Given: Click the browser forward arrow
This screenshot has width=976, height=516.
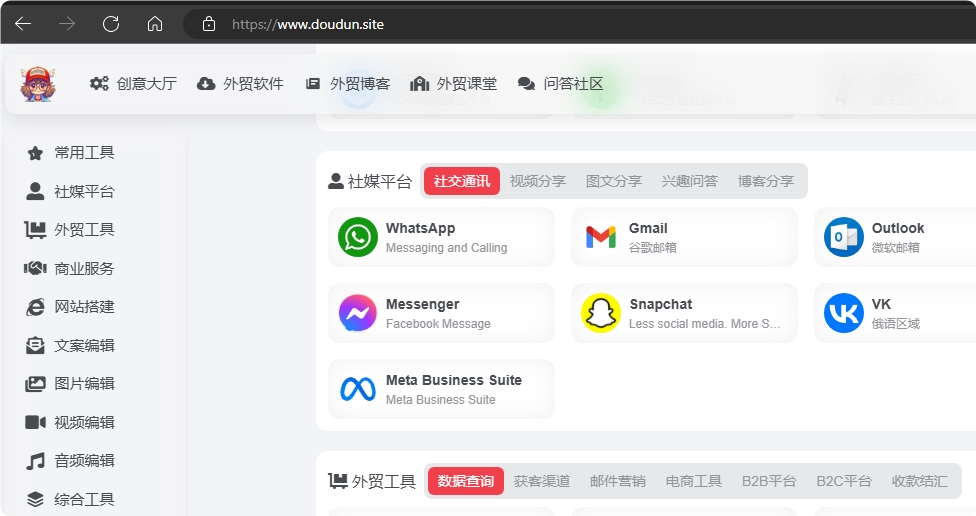Looking at the screenshot, I should [67, 24].
